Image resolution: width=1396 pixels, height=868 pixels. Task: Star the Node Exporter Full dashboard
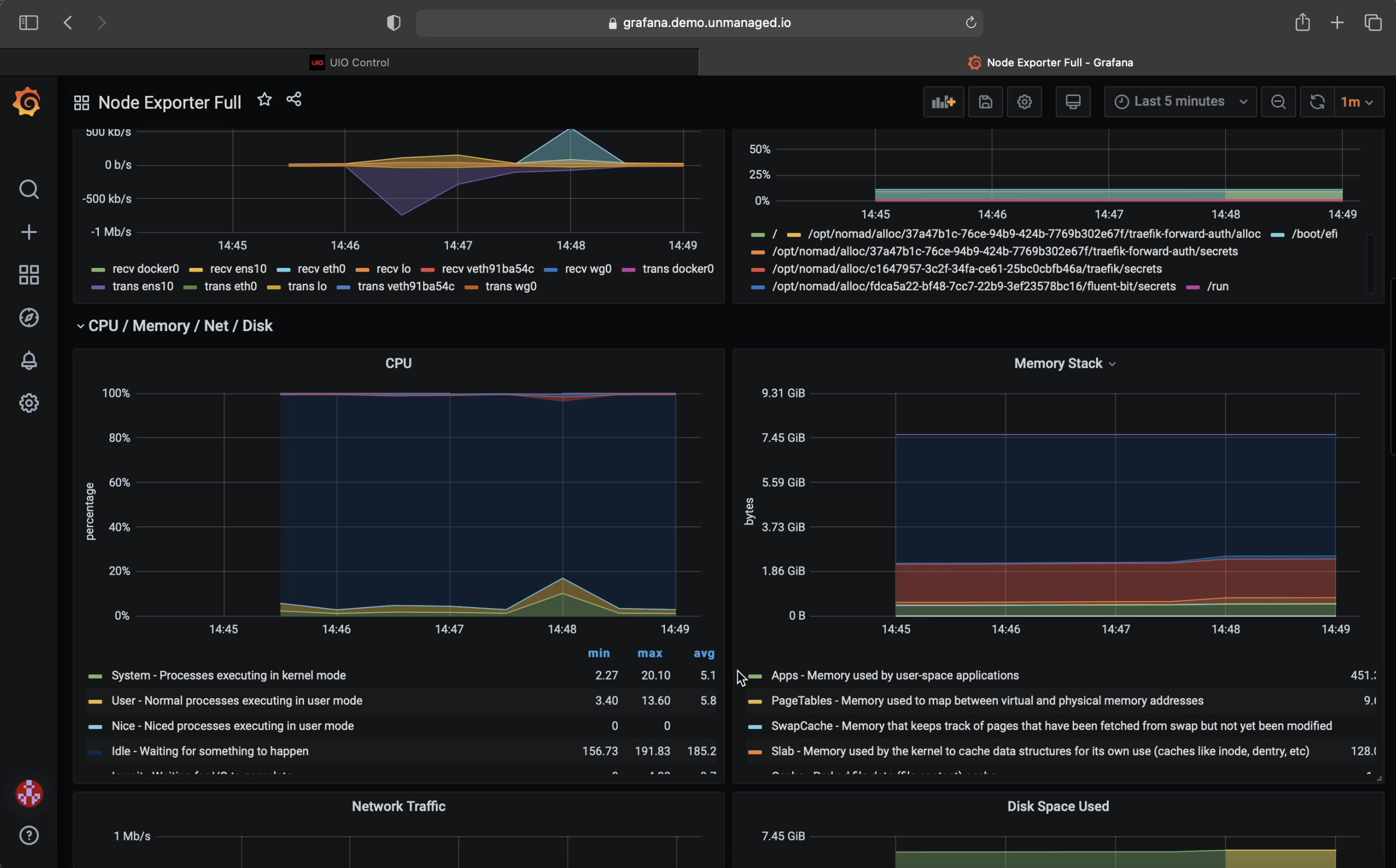[264, 99]
